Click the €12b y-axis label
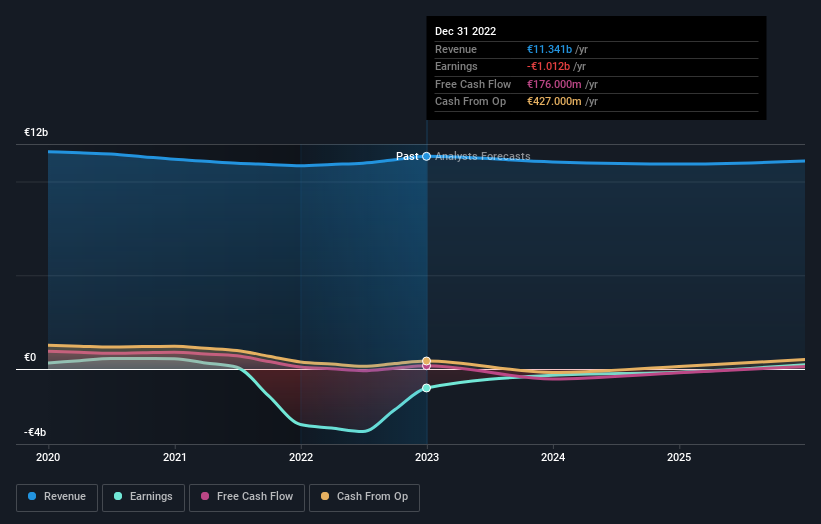821x524 pixels. [x=36, y=132]
